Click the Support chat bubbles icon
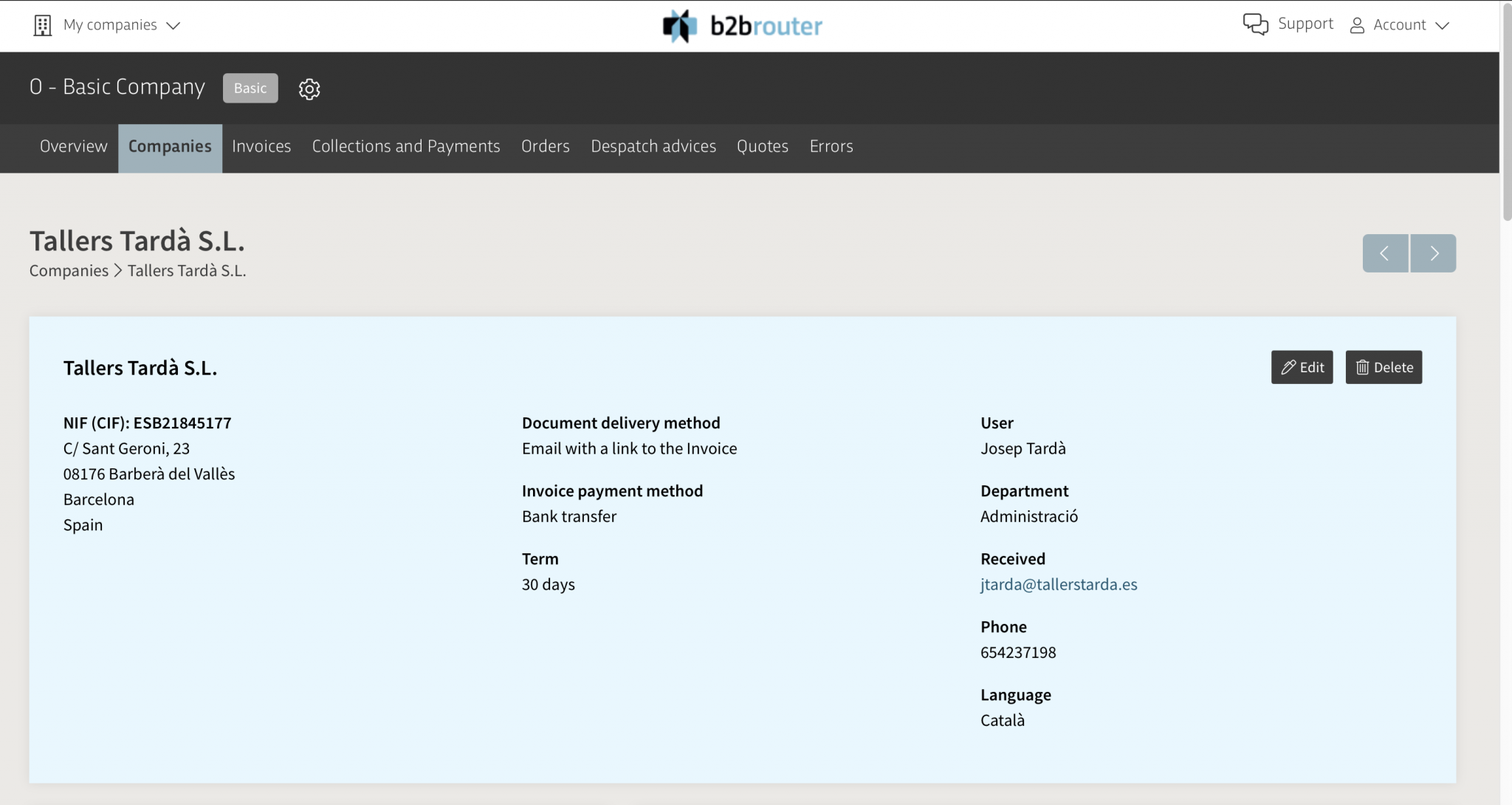 1255,24
